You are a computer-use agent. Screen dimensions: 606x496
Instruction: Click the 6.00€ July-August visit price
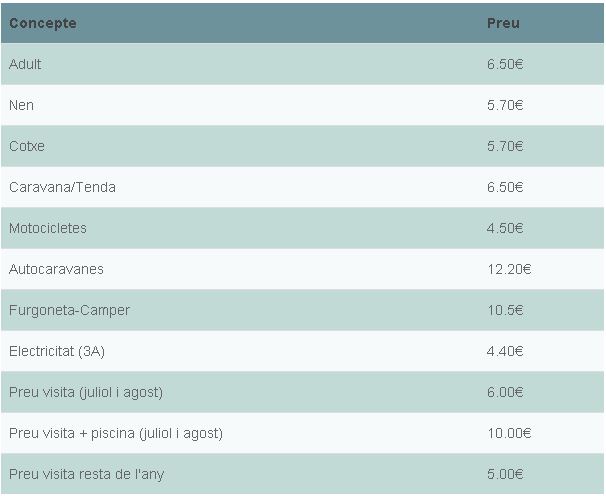coord(505,392)
